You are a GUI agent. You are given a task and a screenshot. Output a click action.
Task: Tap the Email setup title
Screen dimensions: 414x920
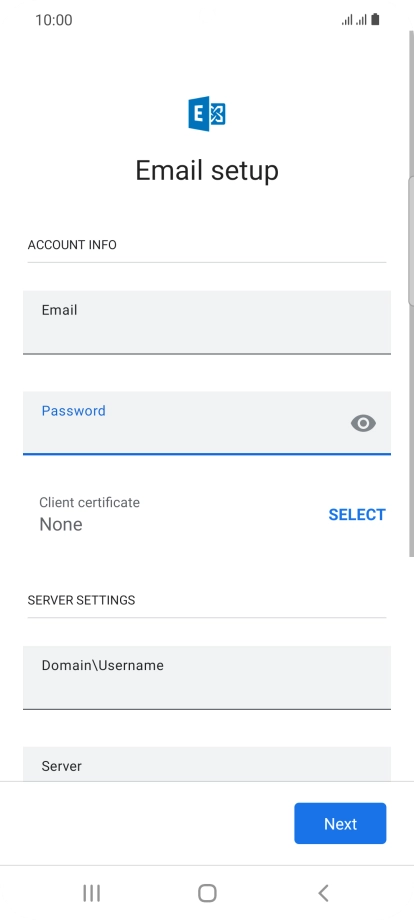(x=207, y=171)
